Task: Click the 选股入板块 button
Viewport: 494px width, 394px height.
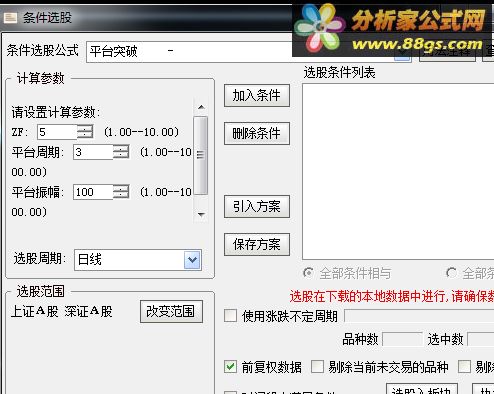Action: [x=422, y=389]
